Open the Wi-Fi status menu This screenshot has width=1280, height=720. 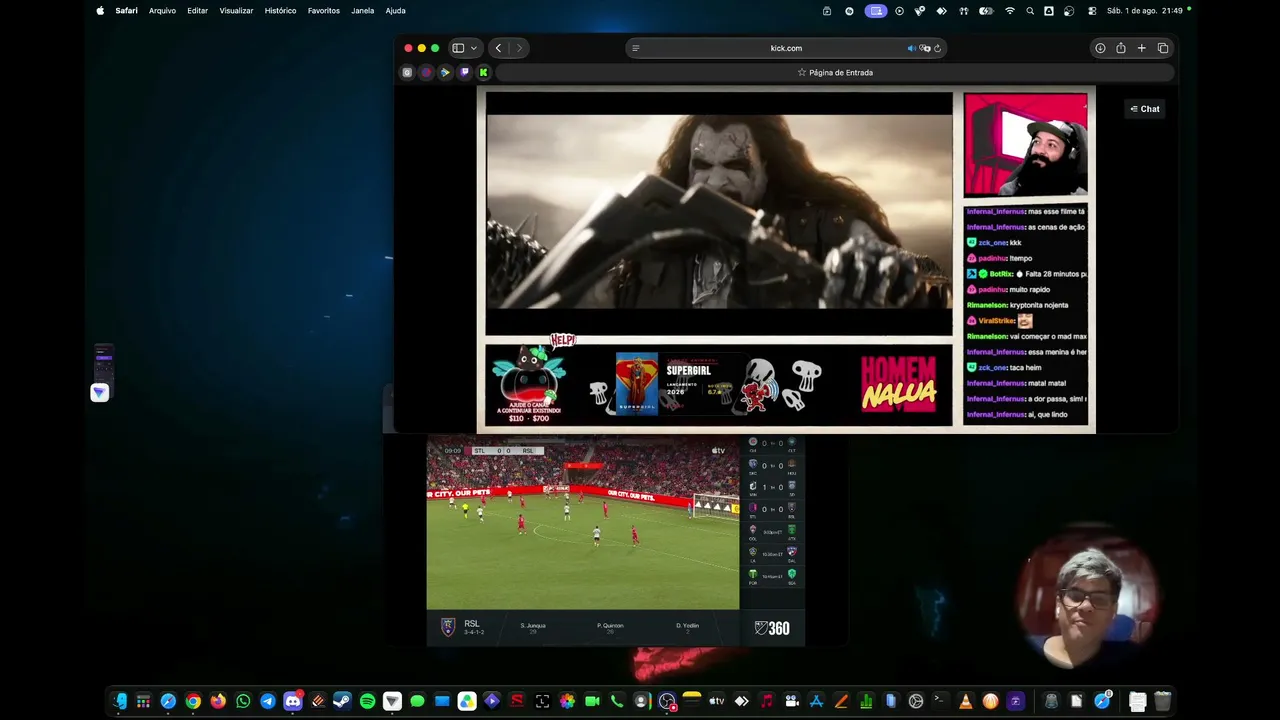(1010, 11)
